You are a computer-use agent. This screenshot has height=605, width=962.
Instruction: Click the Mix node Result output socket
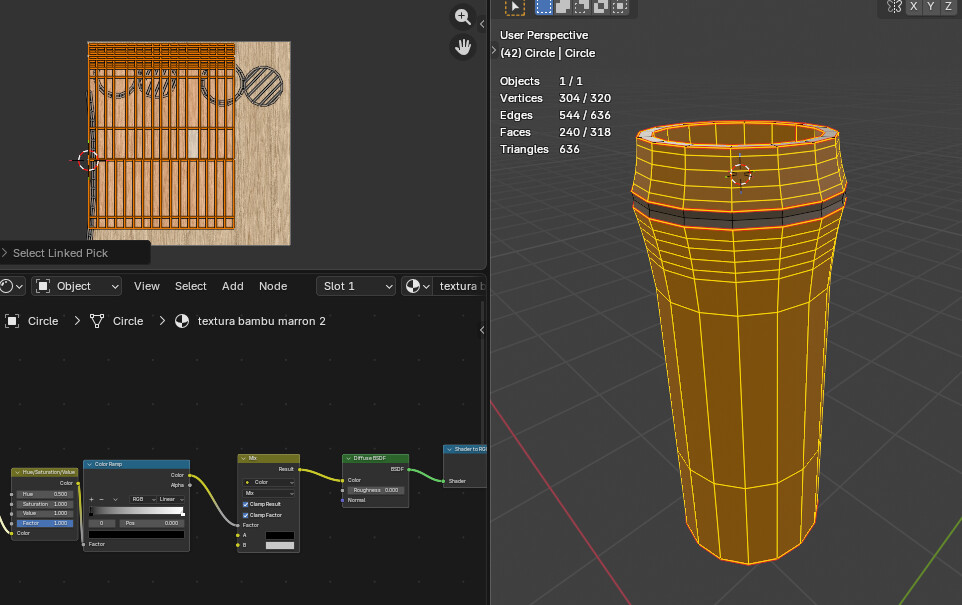tap(299, 469)
